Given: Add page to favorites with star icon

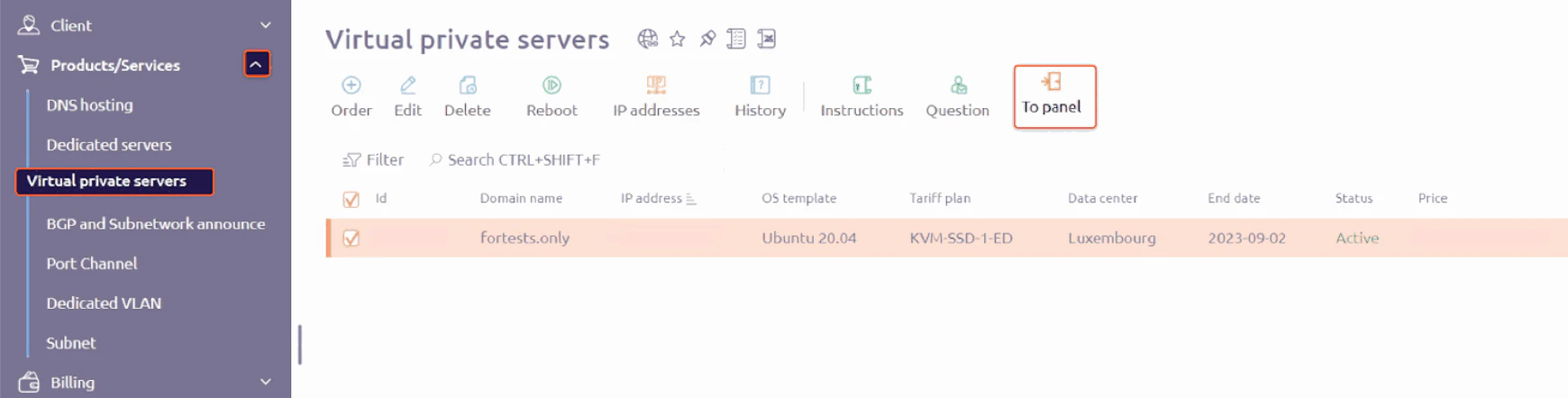Looking at the screenshot, I should click(678, 39).
